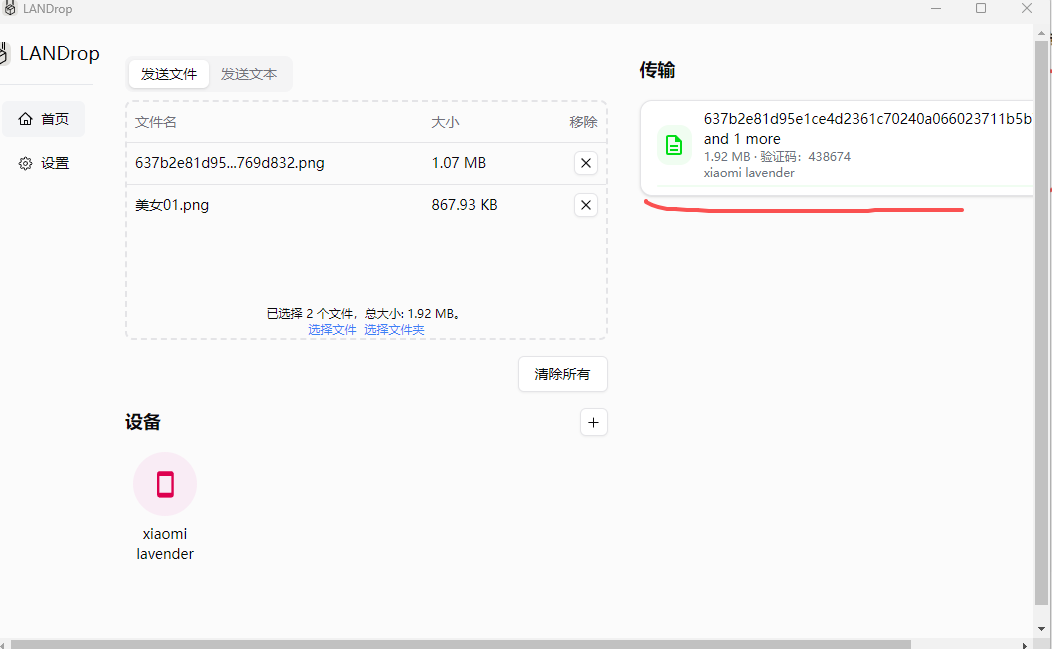Open 设置 via the gear icon
Screen dimensions: 1052x649
tap(25, 162)
